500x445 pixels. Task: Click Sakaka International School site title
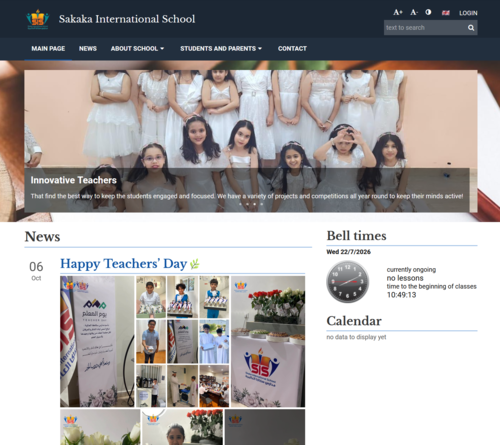point(127,19)
